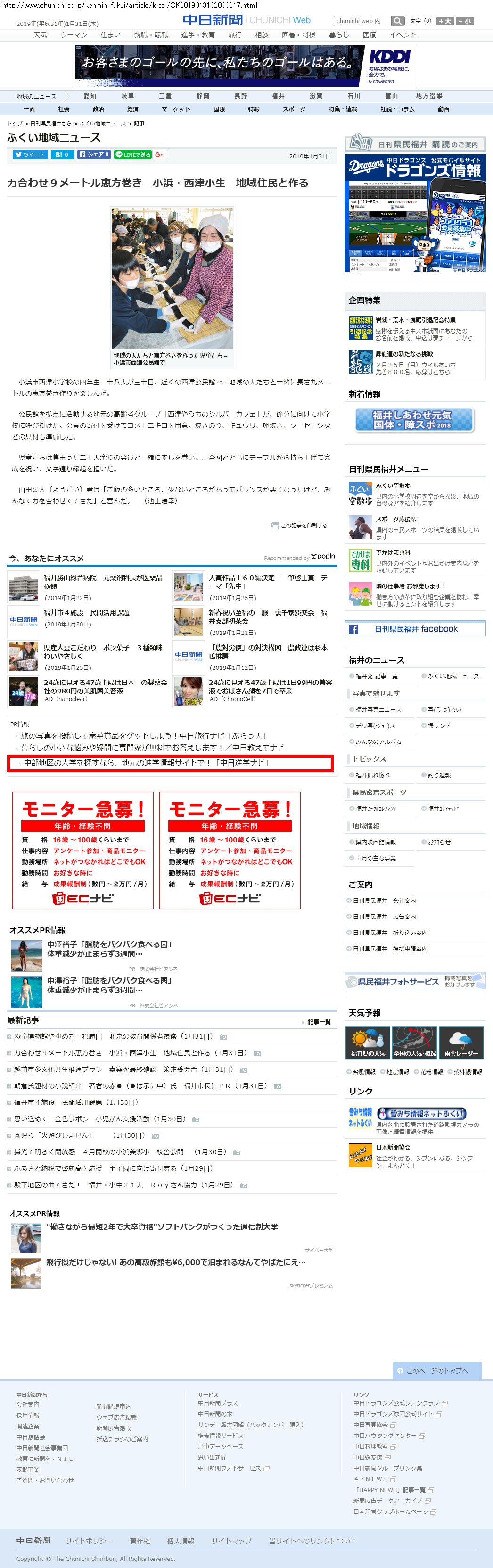
Task: Click left ECナビ モニター急募 ad
Action: [x=82, y=851]
